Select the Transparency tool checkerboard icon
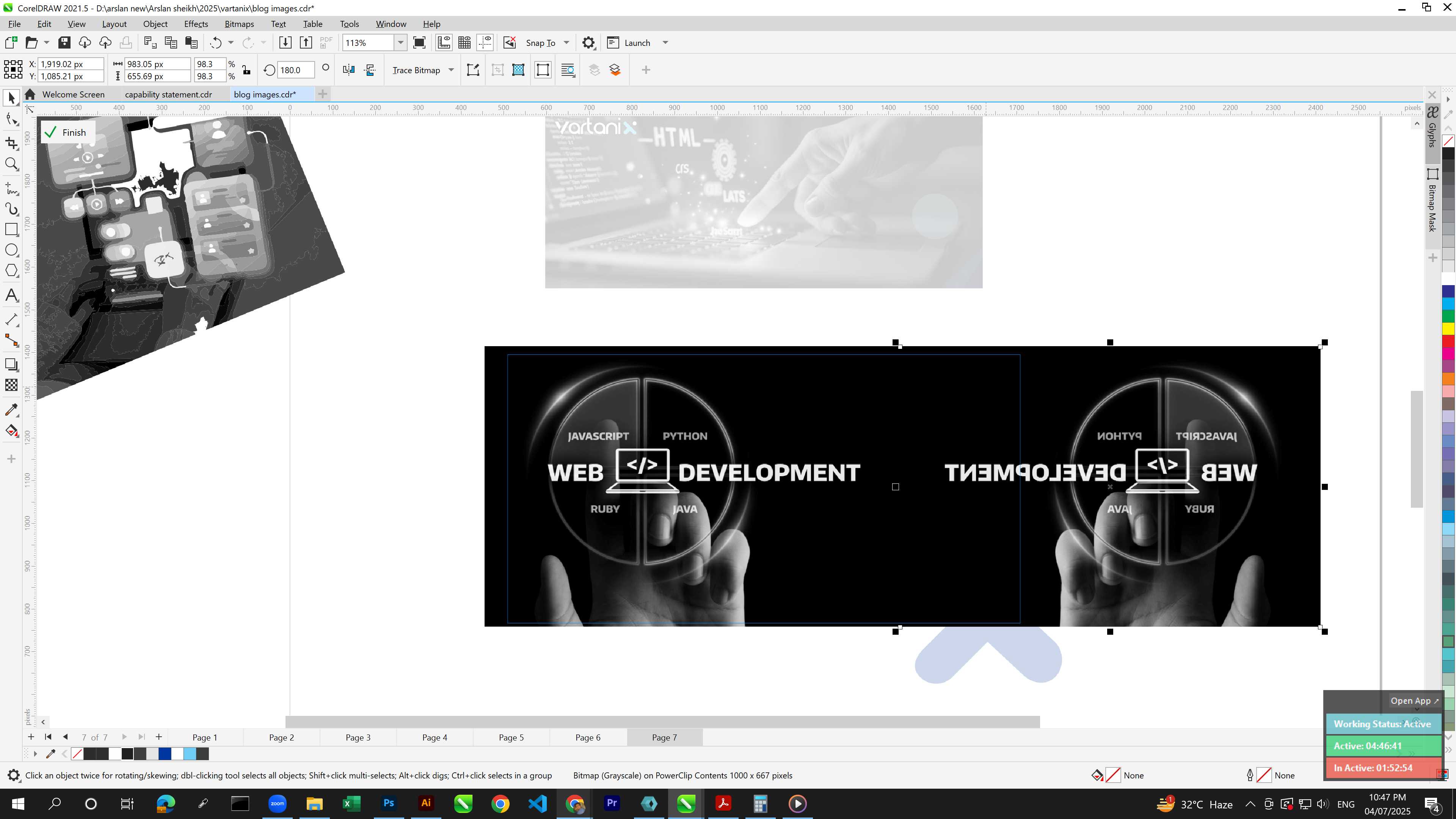The image size is (1456, 819). pos(11,386)
